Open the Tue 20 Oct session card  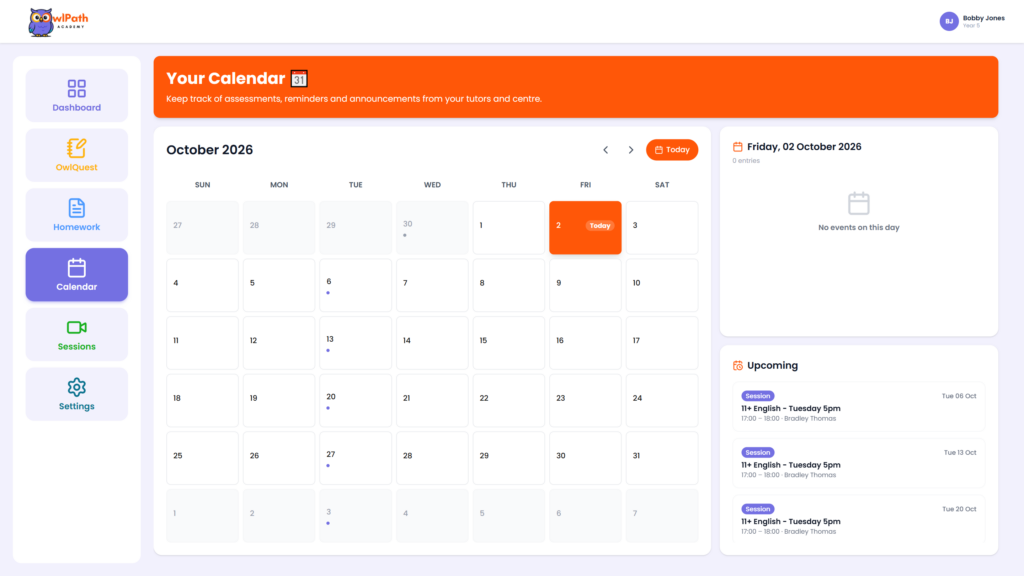[x=859, y=519]
